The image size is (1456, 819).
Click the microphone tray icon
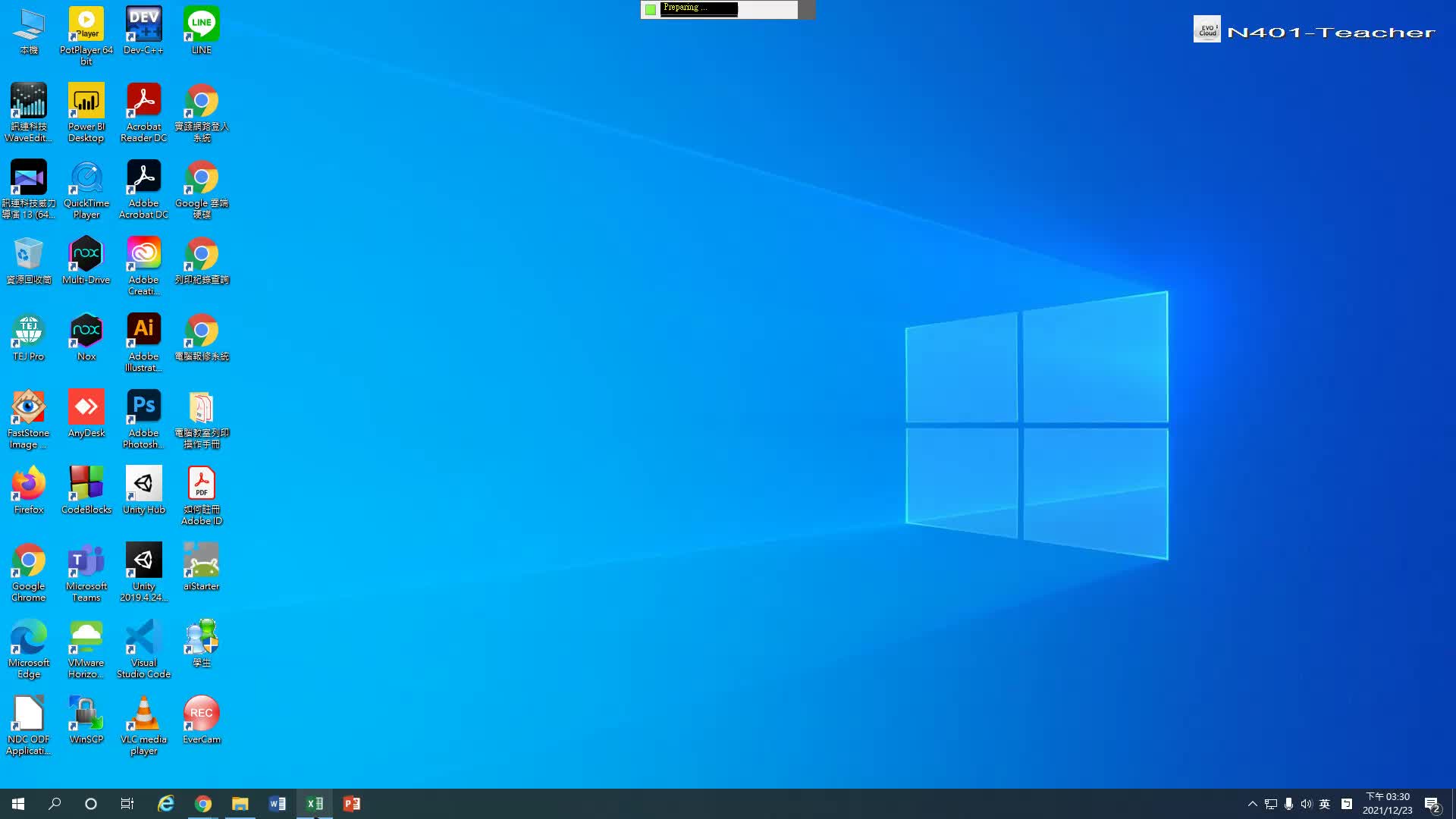1288,804
